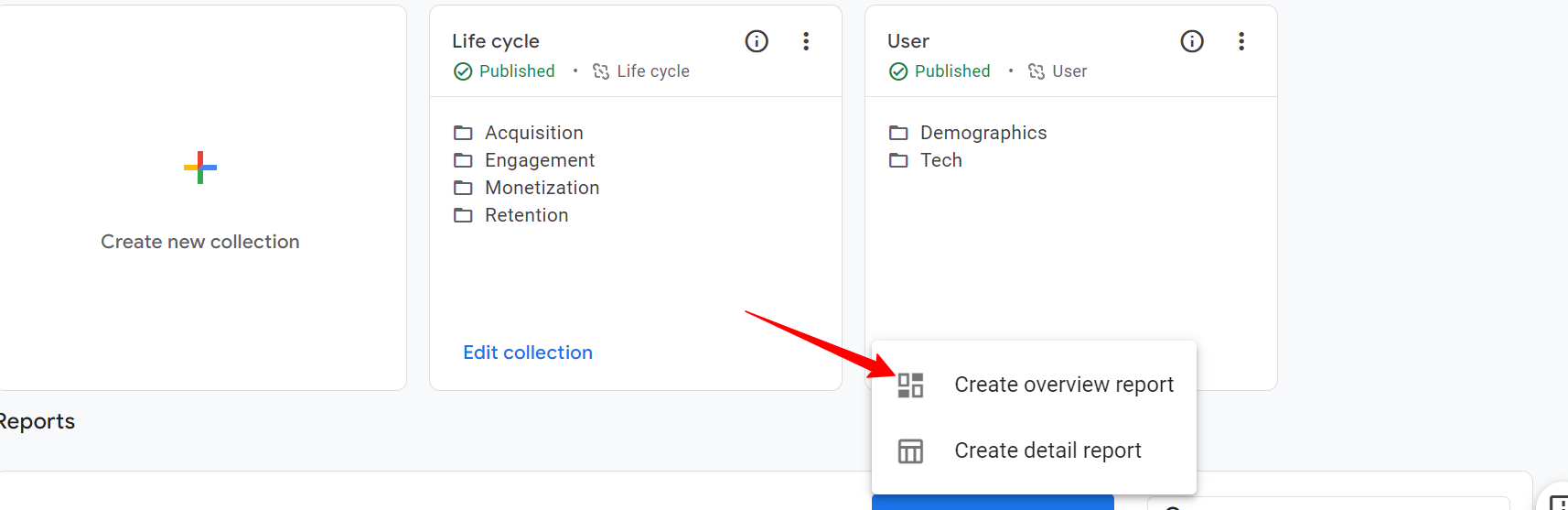Open the Demographics folder
This screenshot has height=510, width=1568.
983,133
